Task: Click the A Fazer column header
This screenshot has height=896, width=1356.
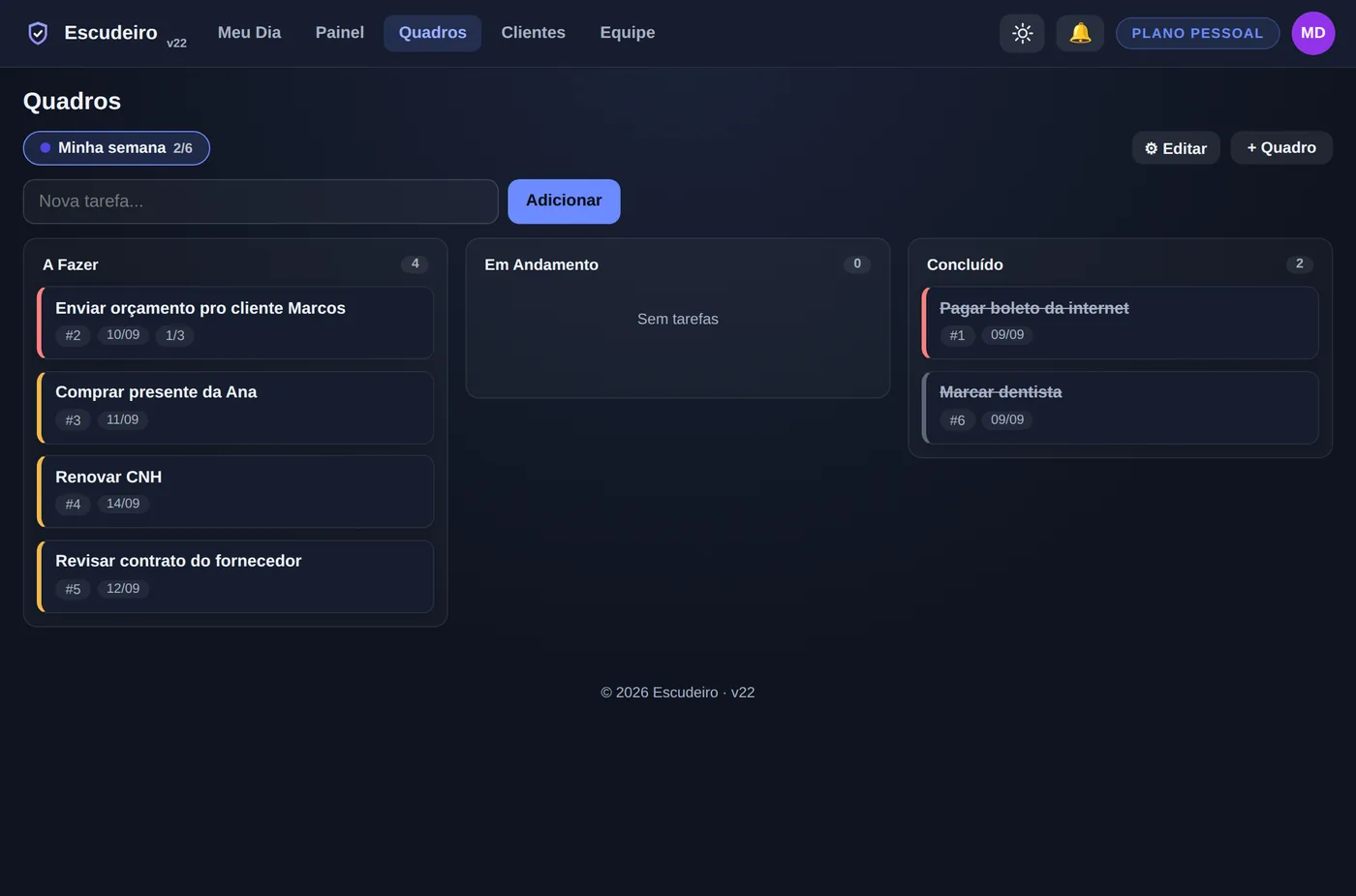Action: click(x=71, y=264)
